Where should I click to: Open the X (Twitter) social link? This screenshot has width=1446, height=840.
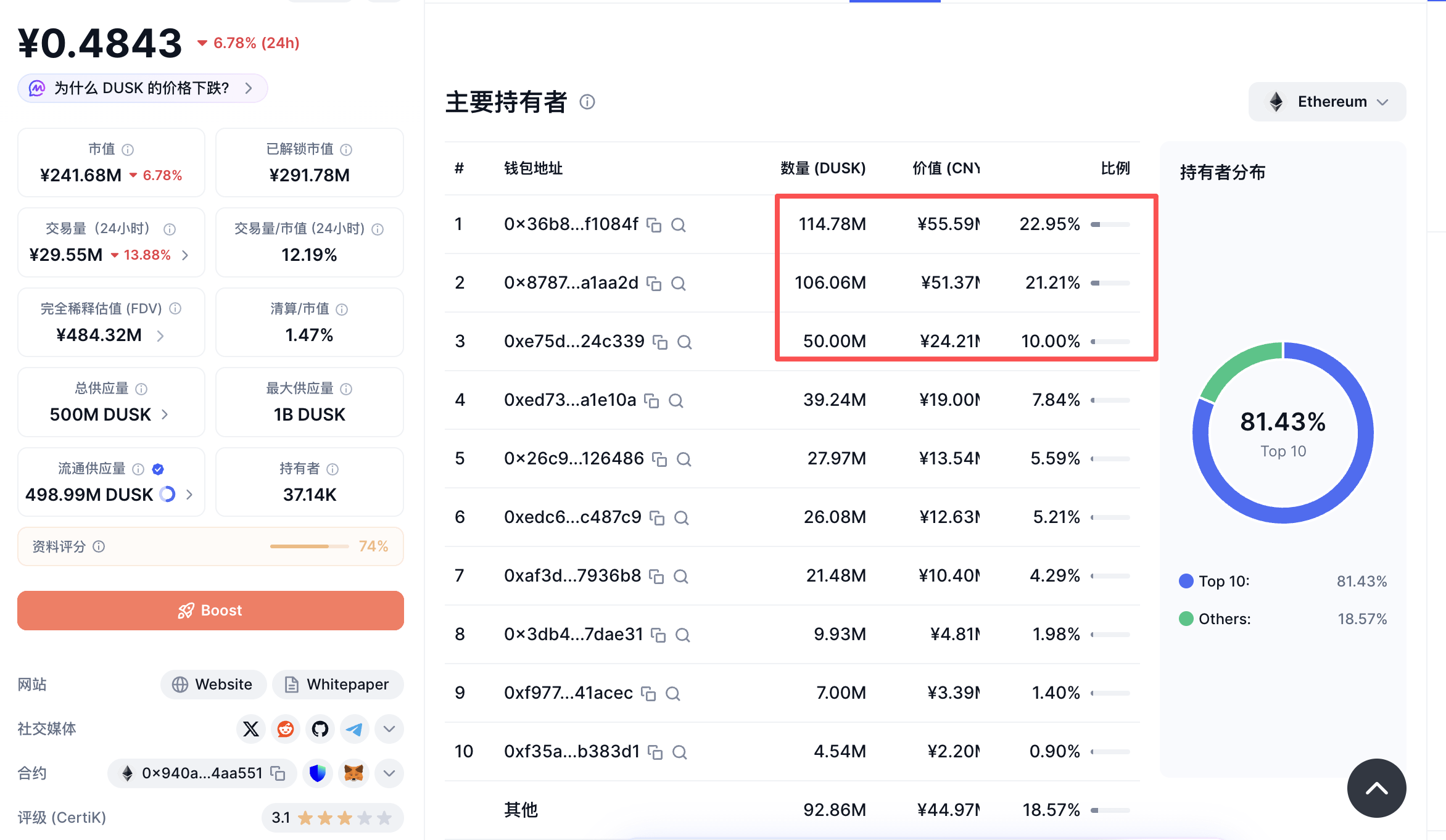(251, 729)
